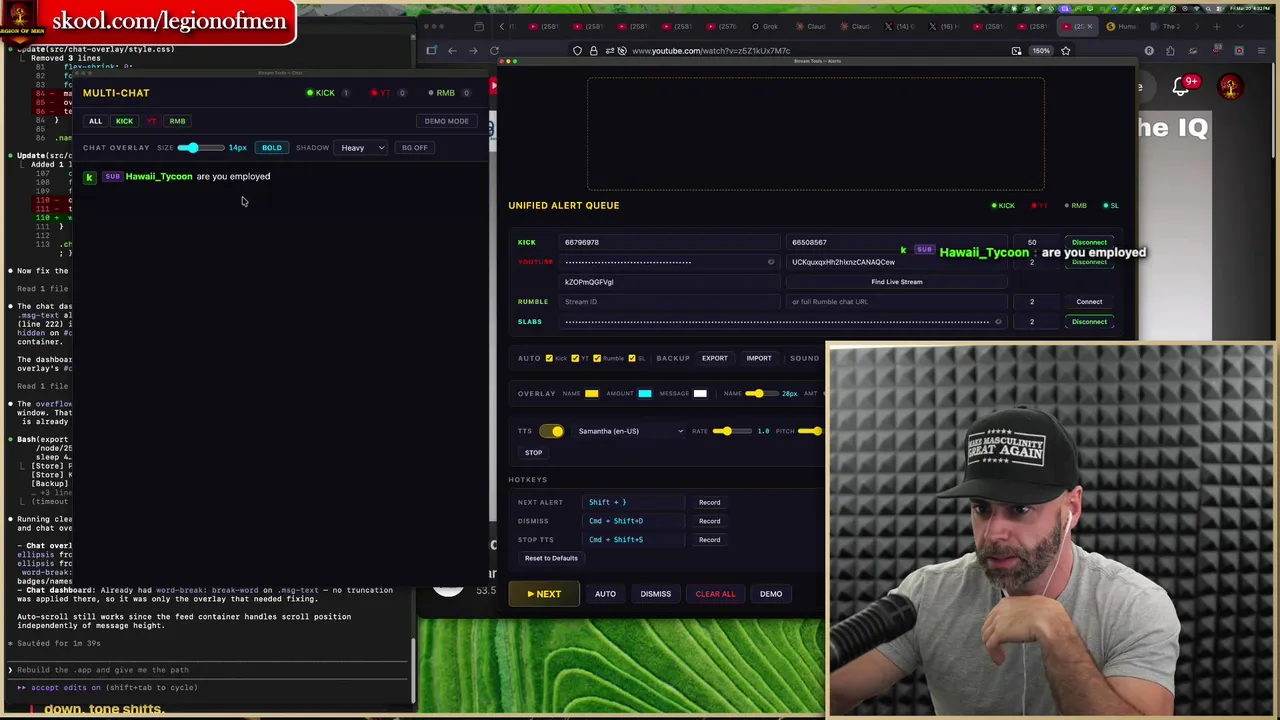Click the bookmark star icon in address bar
This screenshot has width=1280, height=720.
(1065, 51)
